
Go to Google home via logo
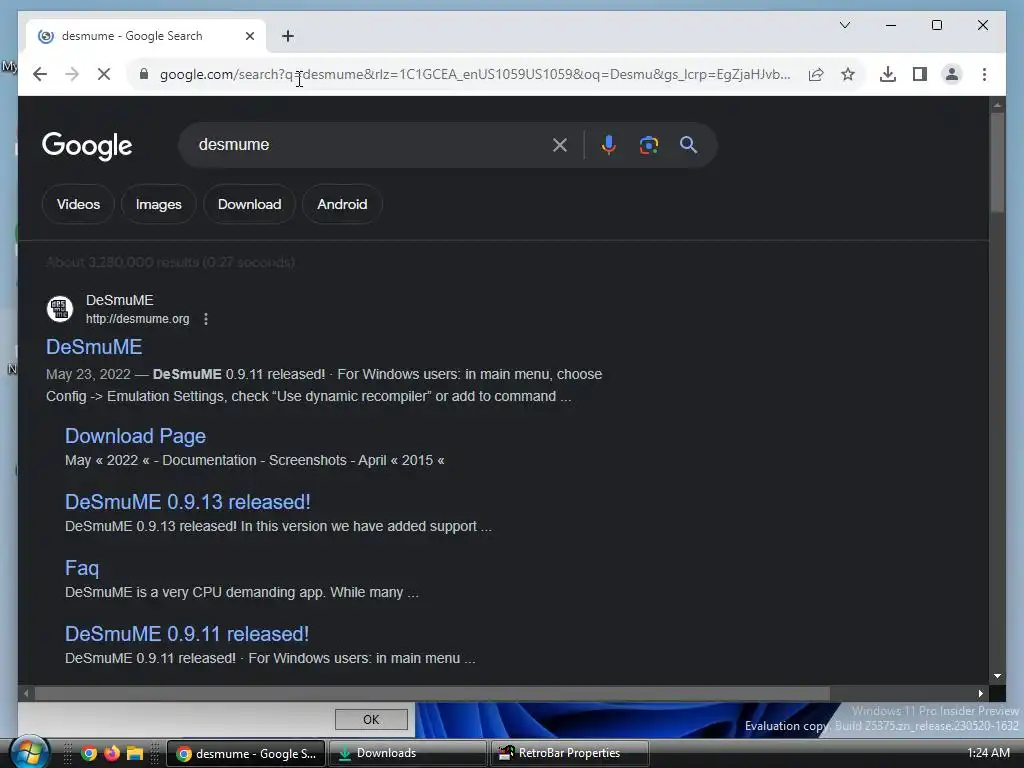pos(87,146)
